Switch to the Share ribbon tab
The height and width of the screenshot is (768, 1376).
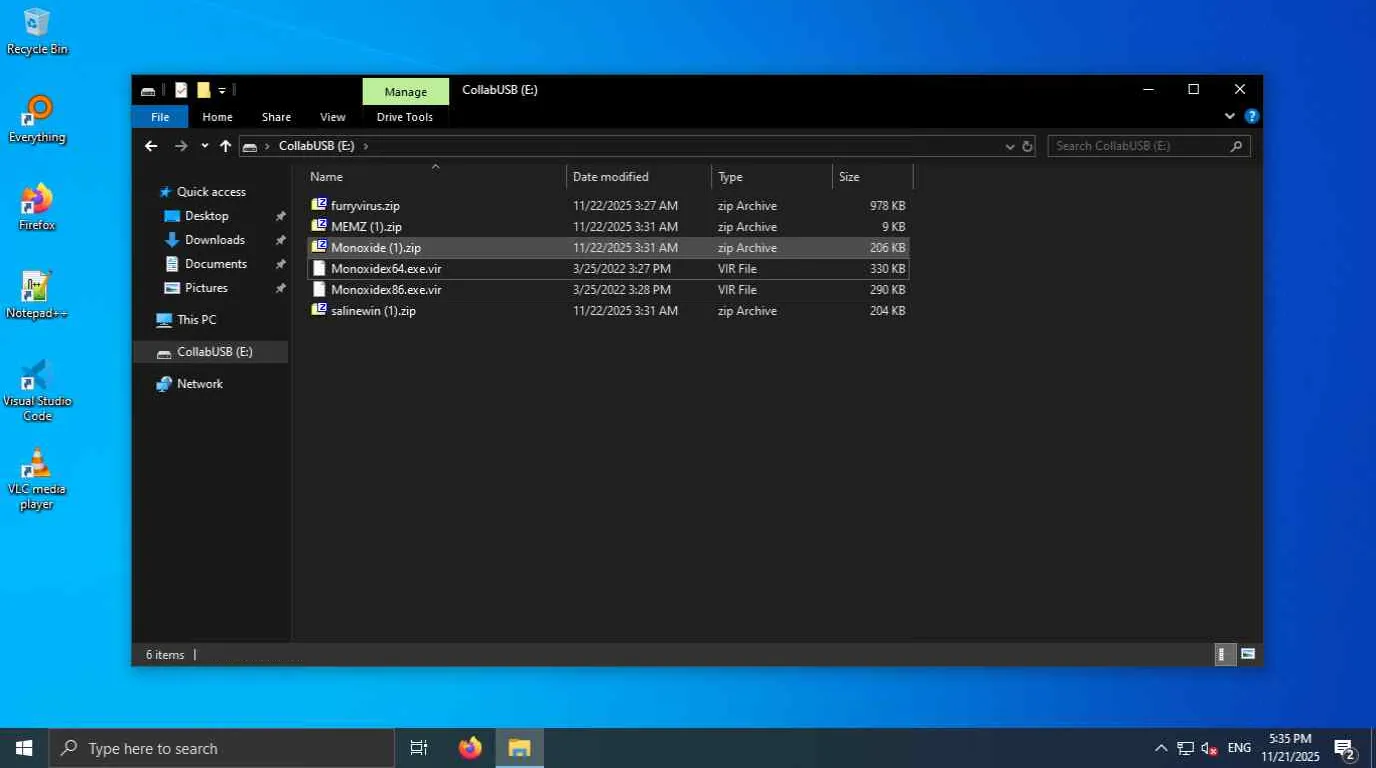tap(276, 117)
